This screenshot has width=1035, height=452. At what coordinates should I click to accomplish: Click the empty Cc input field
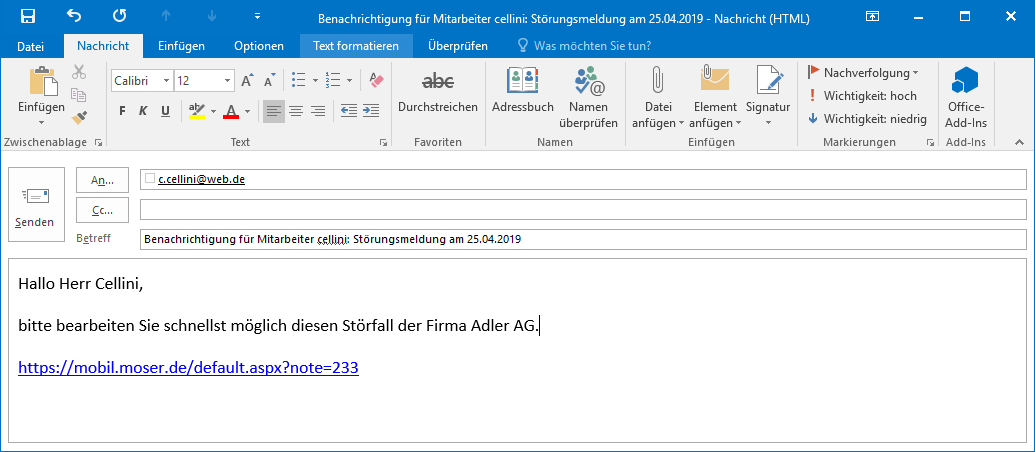[583, 210]
